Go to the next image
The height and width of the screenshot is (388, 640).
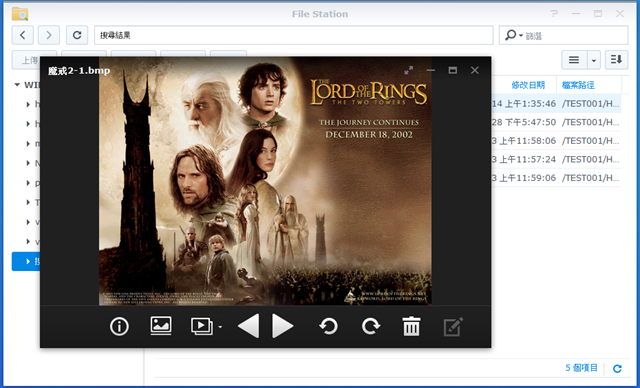tap(282, 326)
